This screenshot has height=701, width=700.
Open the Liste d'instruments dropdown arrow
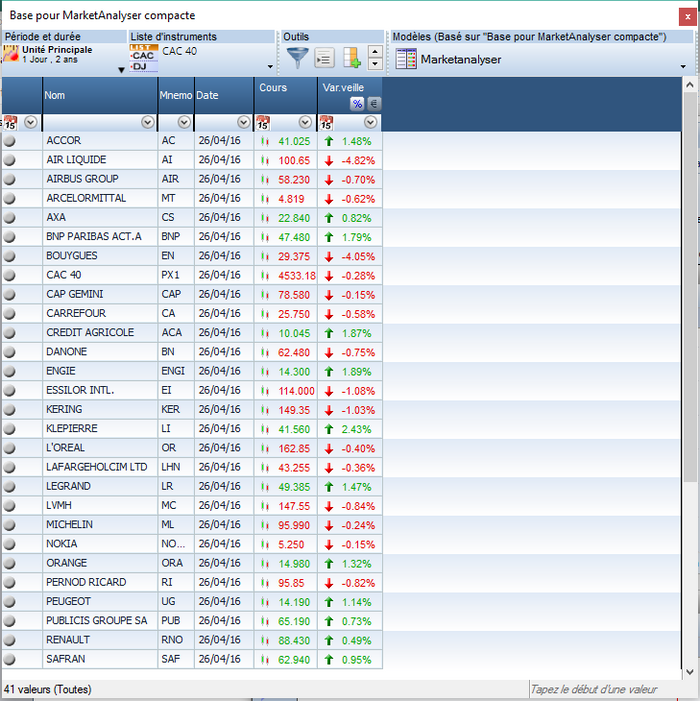tap(270, 67)
